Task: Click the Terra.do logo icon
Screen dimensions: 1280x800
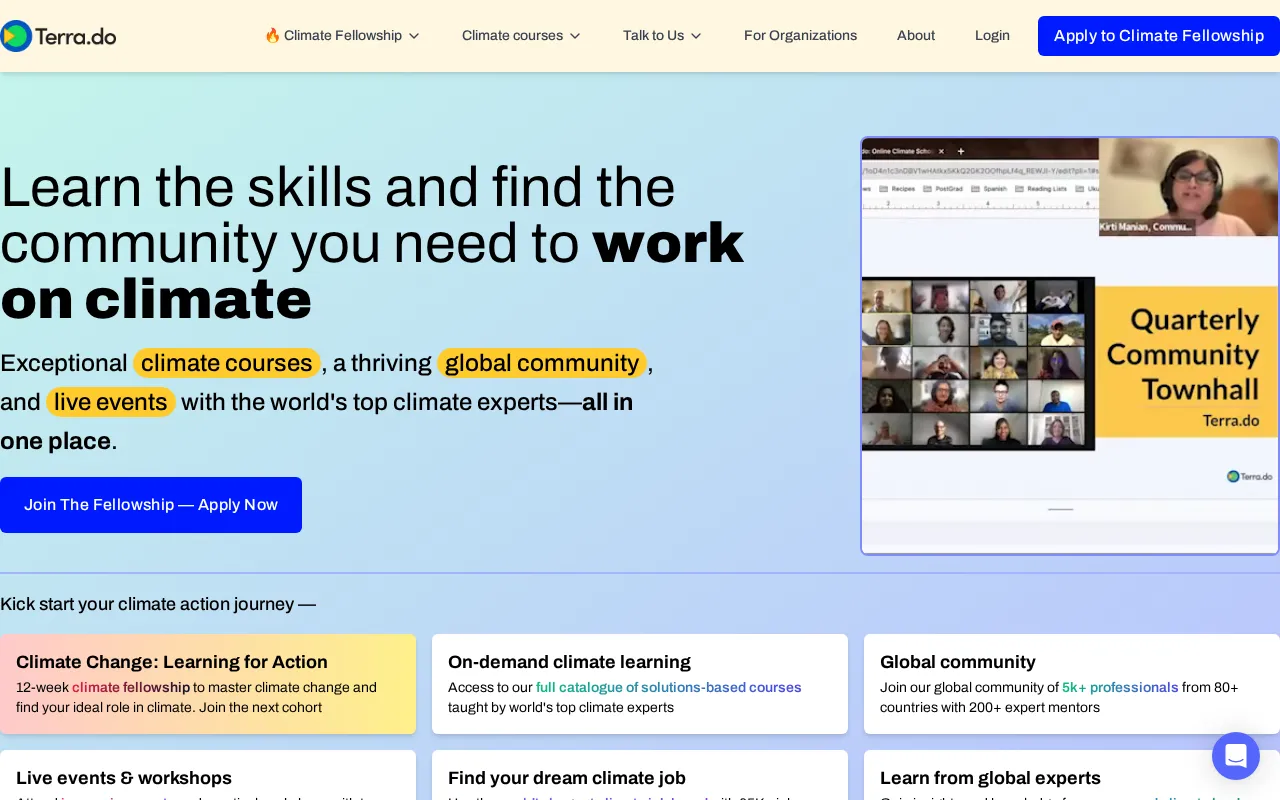Action: 16,36
